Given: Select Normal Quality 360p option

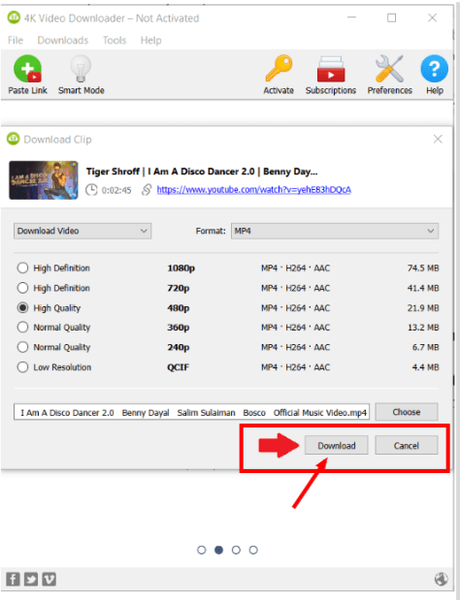Looking at the screenshot, I should coord(23,327).
